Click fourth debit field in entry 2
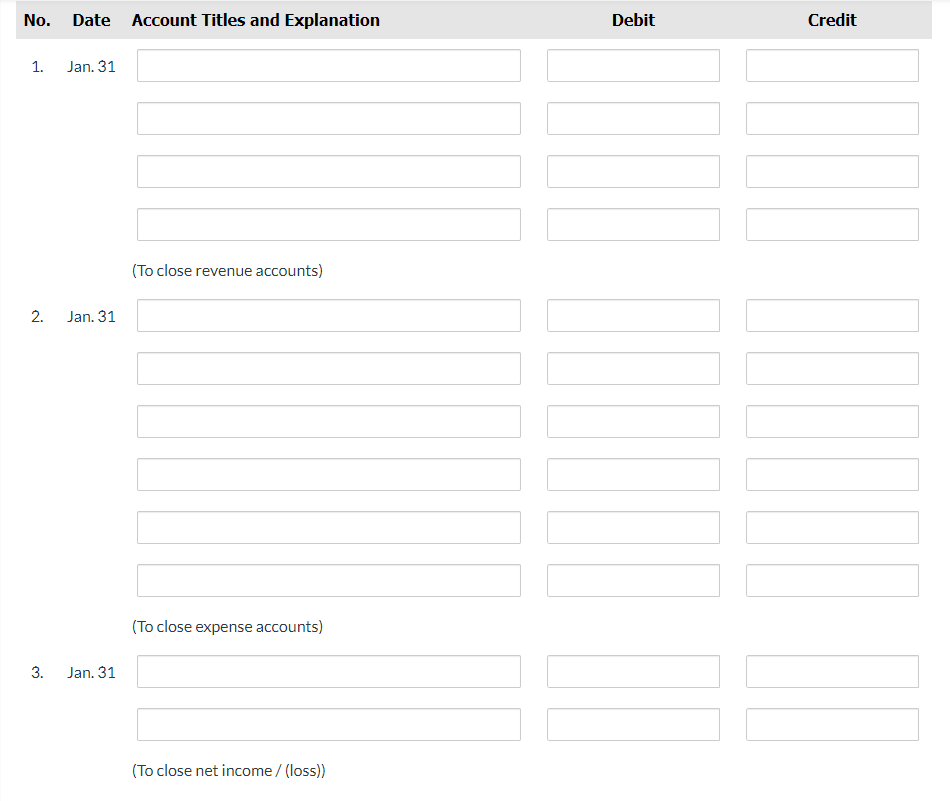Image resolution: width=950 pixels, height=801 pixels. [633, 474]
